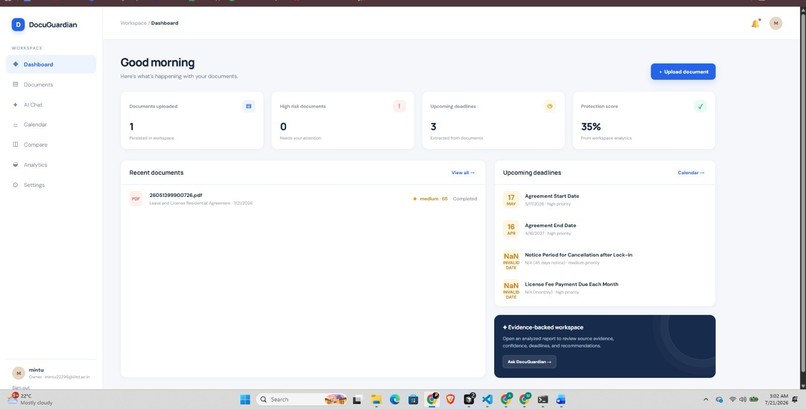
Task: Click the High risk documents count 0
Action: (283, 126)
